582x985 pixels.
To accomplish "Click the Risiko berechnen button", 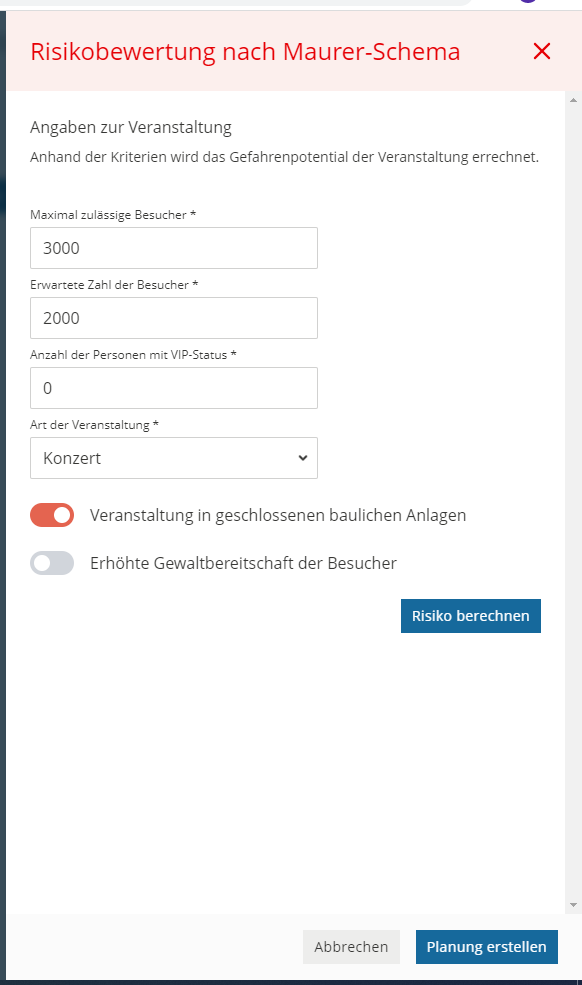I will point(471,616).
